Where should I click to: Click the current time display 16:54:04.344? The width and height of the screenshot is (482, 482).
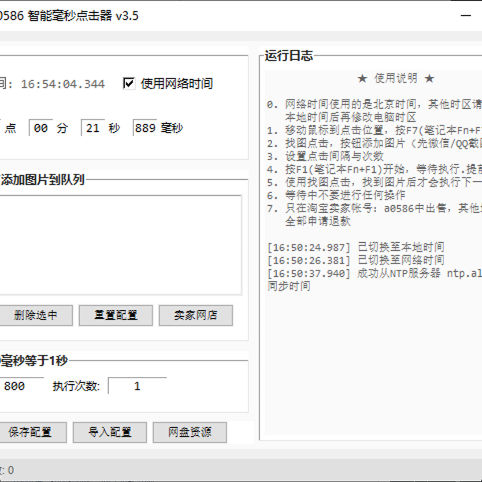tap(63, 84)
